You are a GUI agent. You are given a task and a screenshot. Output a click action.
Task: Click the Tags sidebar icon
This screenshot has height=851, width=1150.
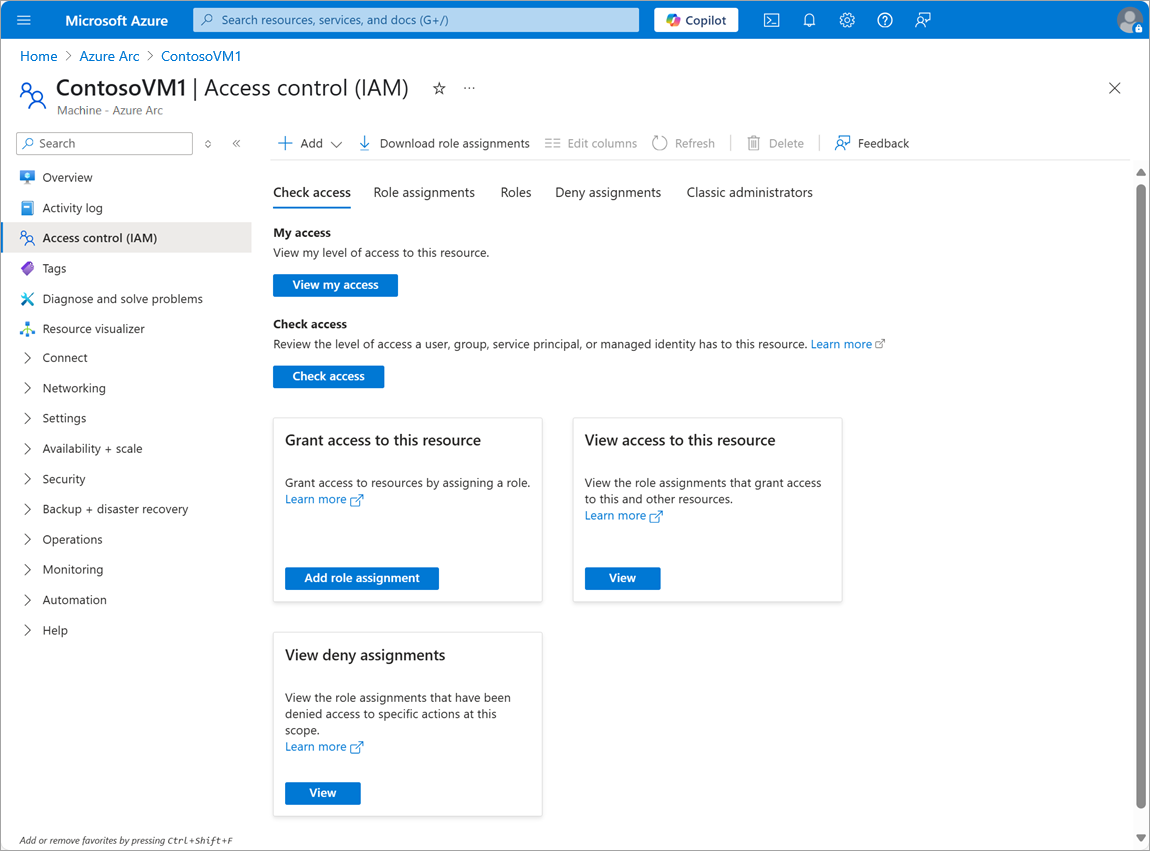pos(27,269)
